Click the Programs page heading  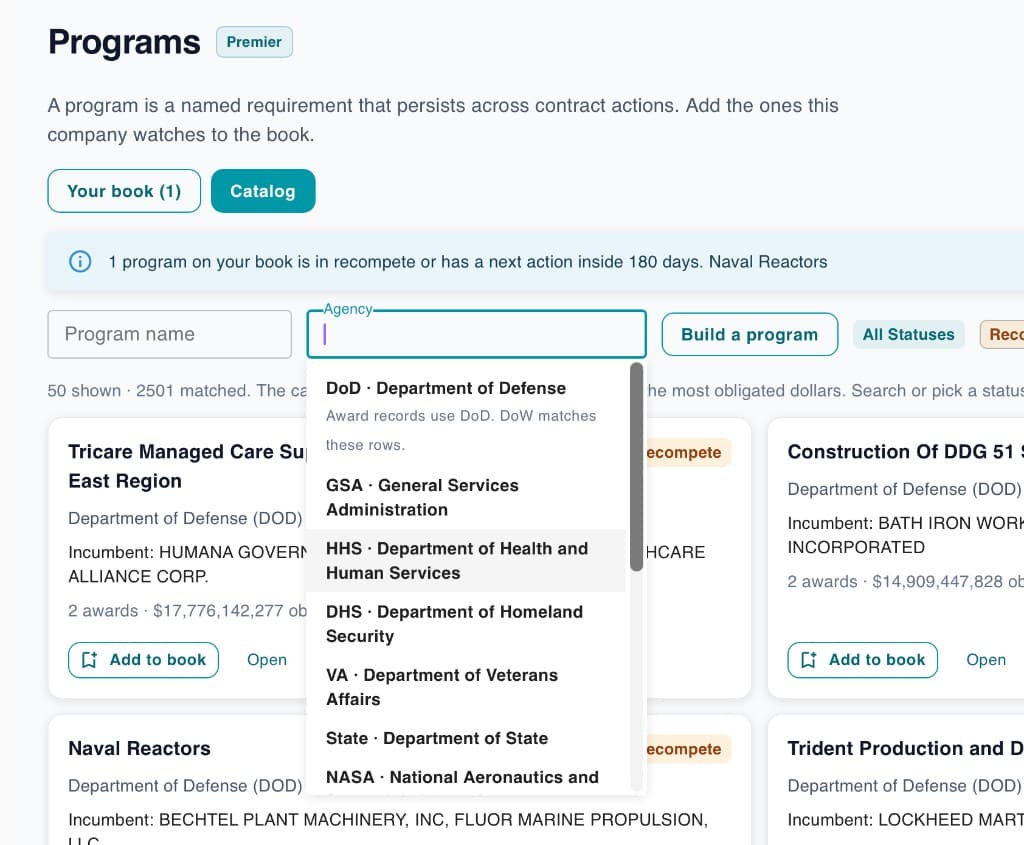tap(124, 42)
